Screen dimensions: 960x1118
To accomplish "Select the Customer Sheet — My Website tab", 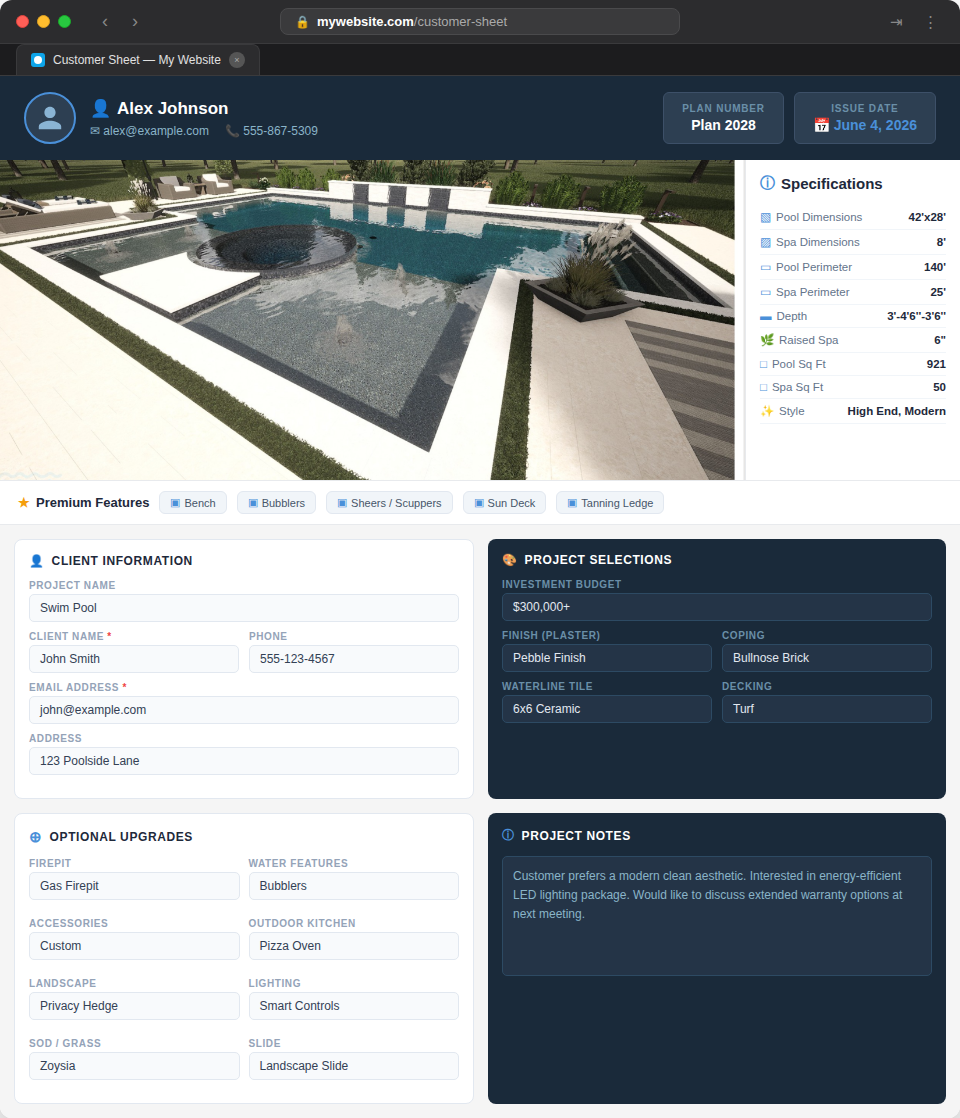I will (x=138, y=60).
